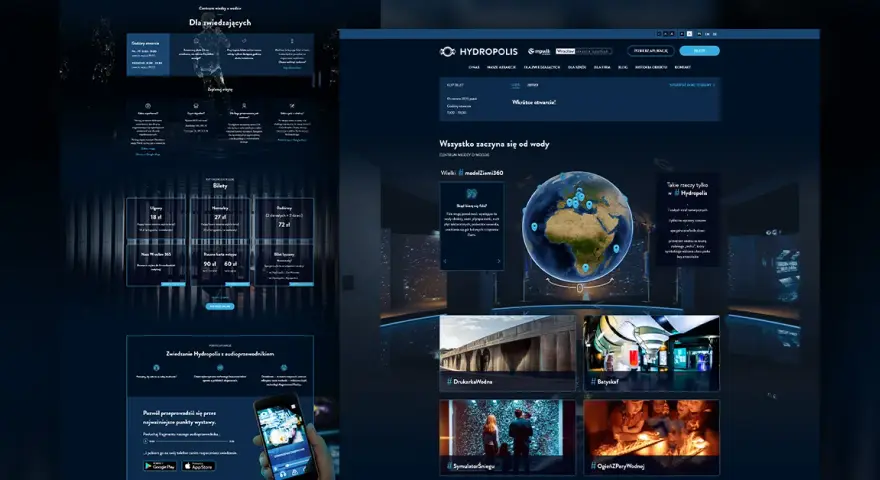880x480 pixels.
Task: Open the DrukarkaWodna photo tile
Action: [507, 353]
